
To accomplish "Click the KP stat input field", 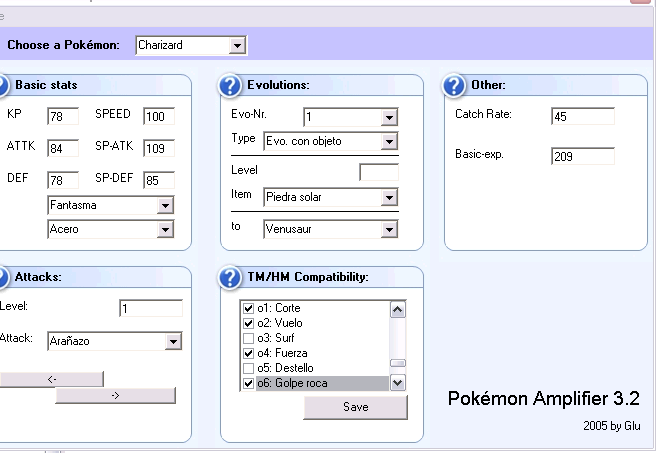I will [63, 116].
